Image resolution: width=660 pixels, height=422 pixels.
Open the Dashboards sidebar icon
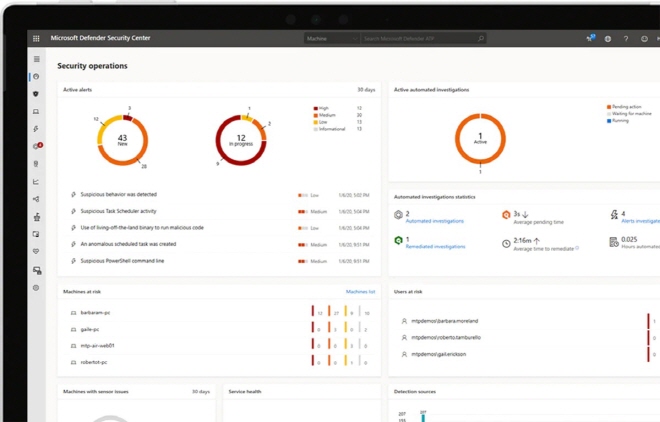click(36, 77)
